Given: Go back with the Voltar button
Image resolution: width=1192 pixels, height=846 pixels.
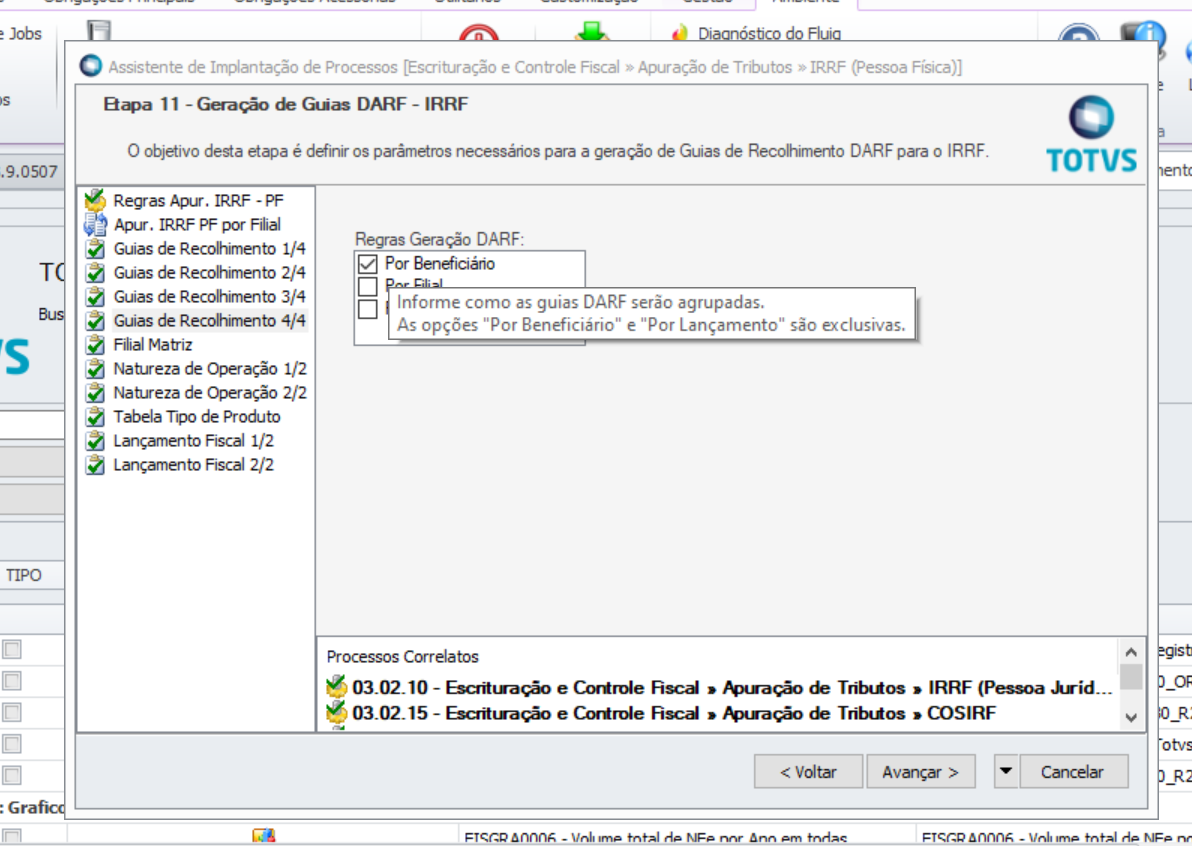Looking at the screenshot, I should (808, 772).
